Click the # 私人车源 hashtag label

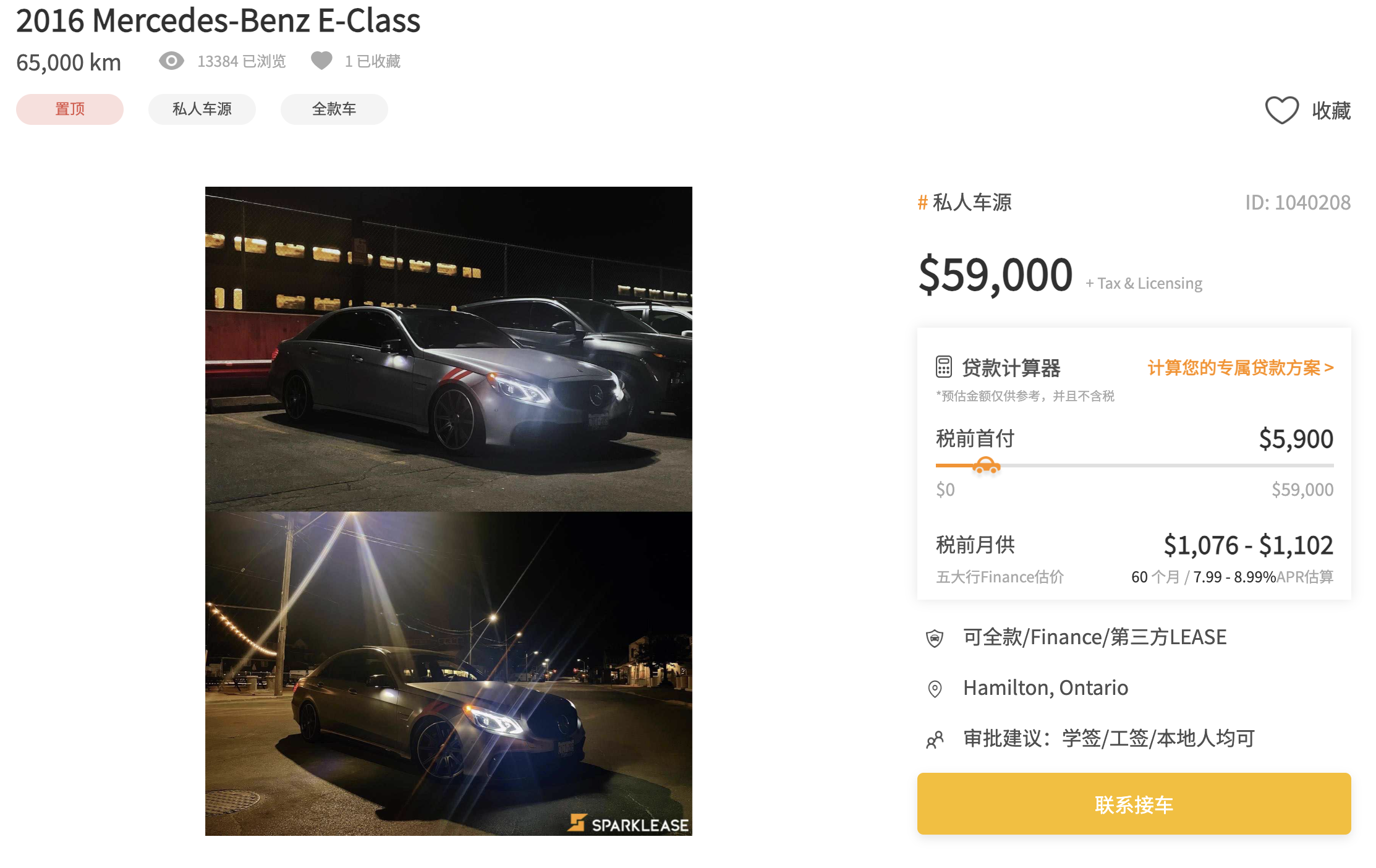pos(964,202)
